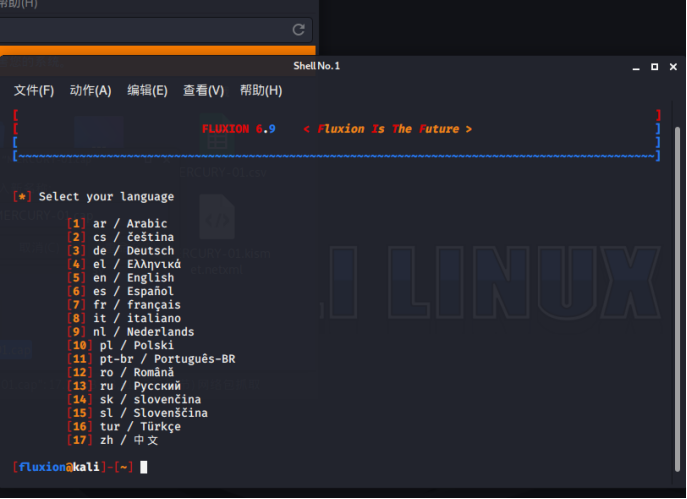Open the 文件(F) menu in Shell No.1
Screen dimensions: 687x499
coord(34,90)
